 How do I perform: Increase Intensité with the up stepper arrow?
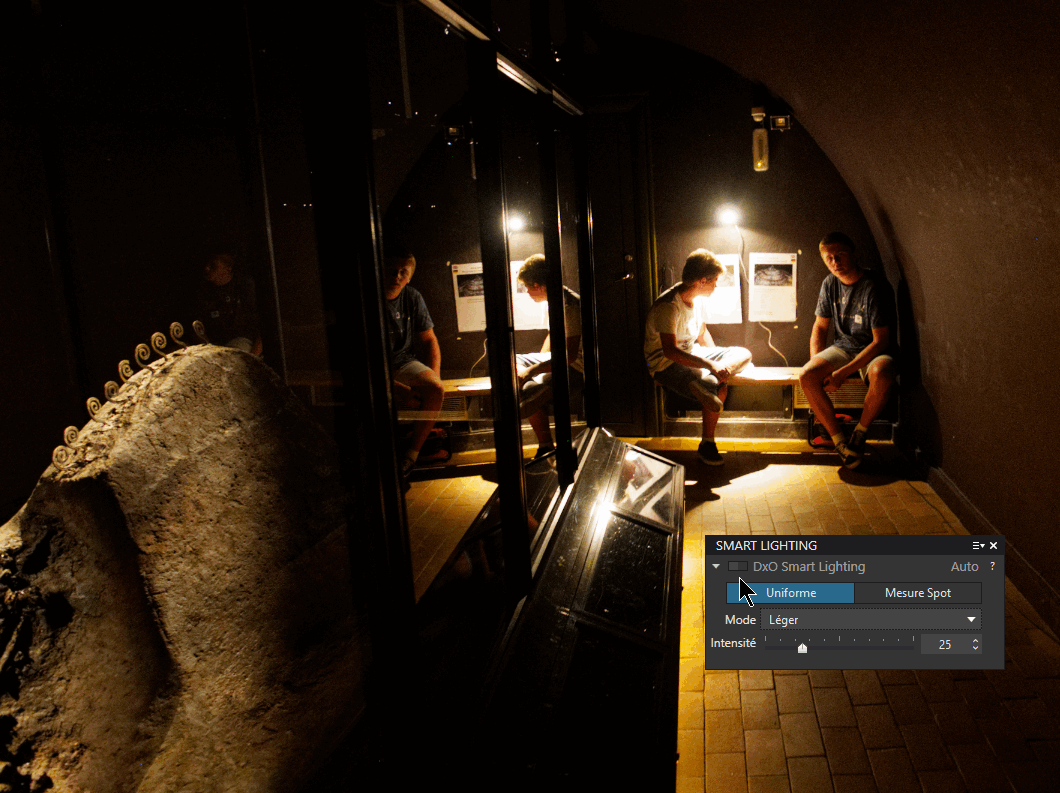975,640
